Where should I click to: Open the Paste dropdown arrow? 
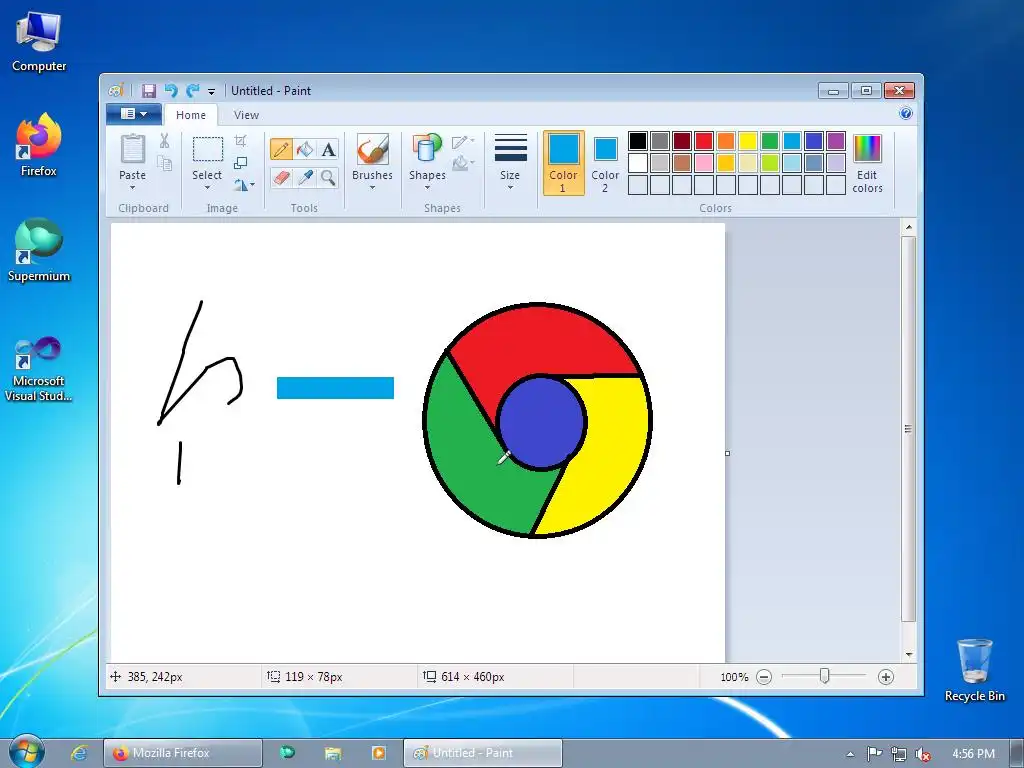[x=133, y=188]
